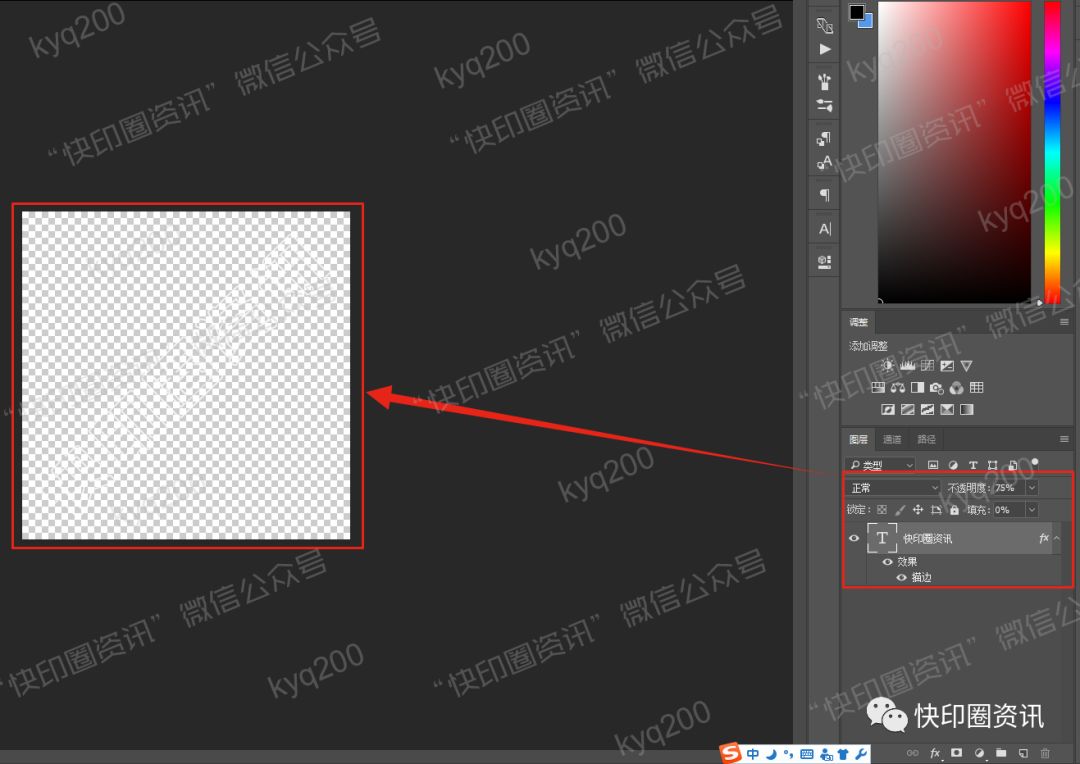Viewport: 1080px width, 764px height.
Task: Toggle prevent artboard auto-nesting lock
Action: click(936, 510)
